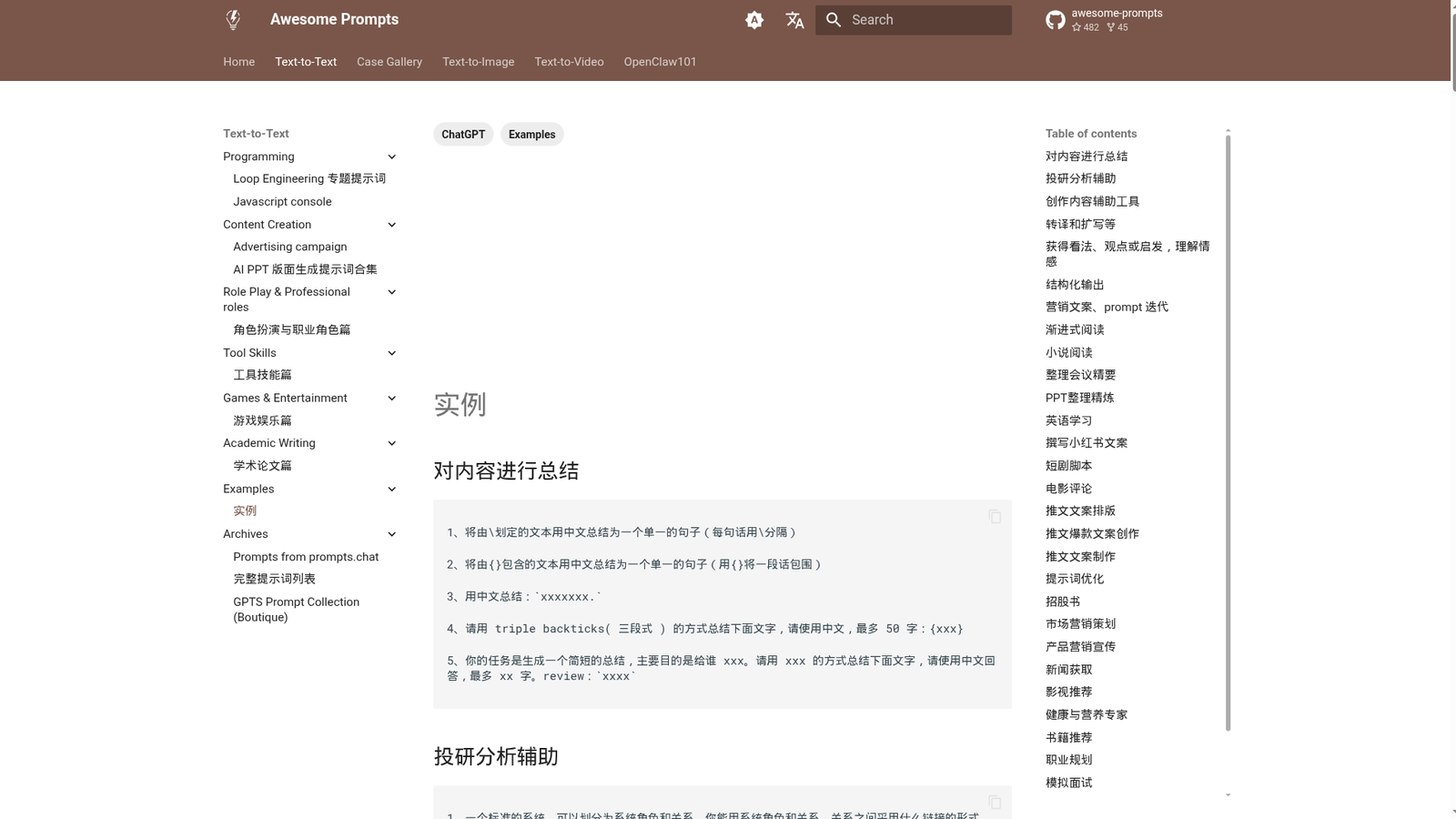Collapse the Games & Entertainment chevron

click(392, 398)
